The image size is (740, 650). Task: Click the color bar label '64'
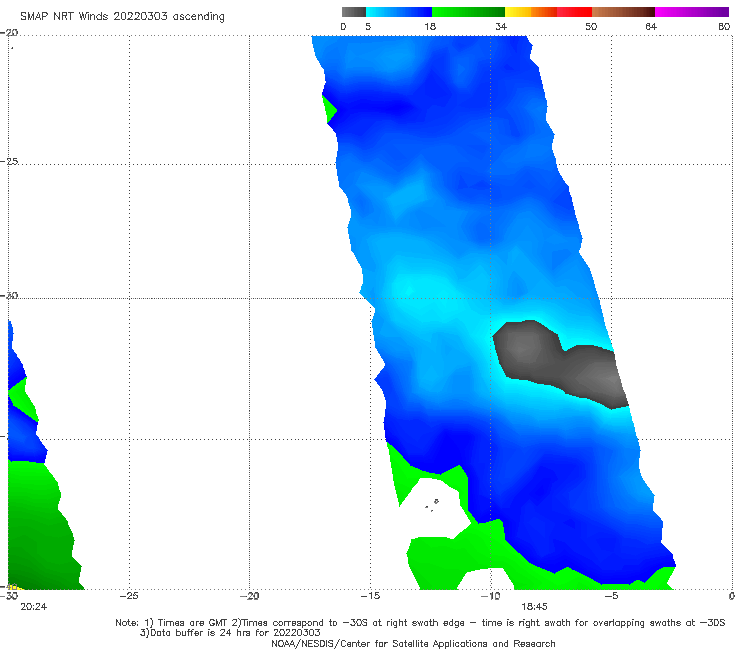[x=651, y=27]
